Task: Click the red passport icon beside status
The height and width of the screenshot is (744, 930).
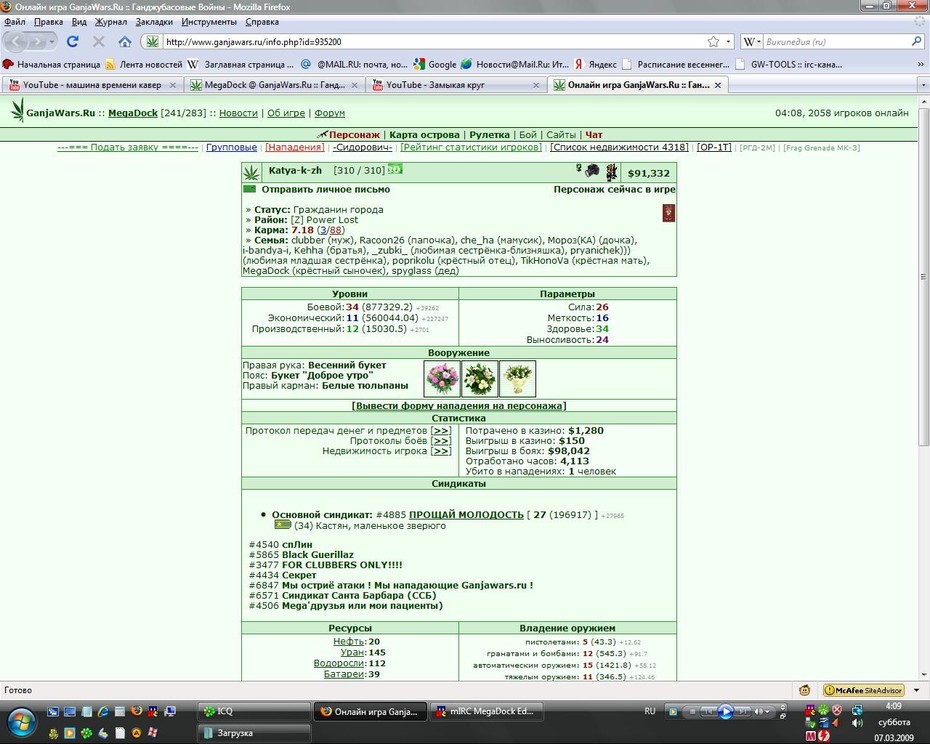Action: (x=668, y=213)
